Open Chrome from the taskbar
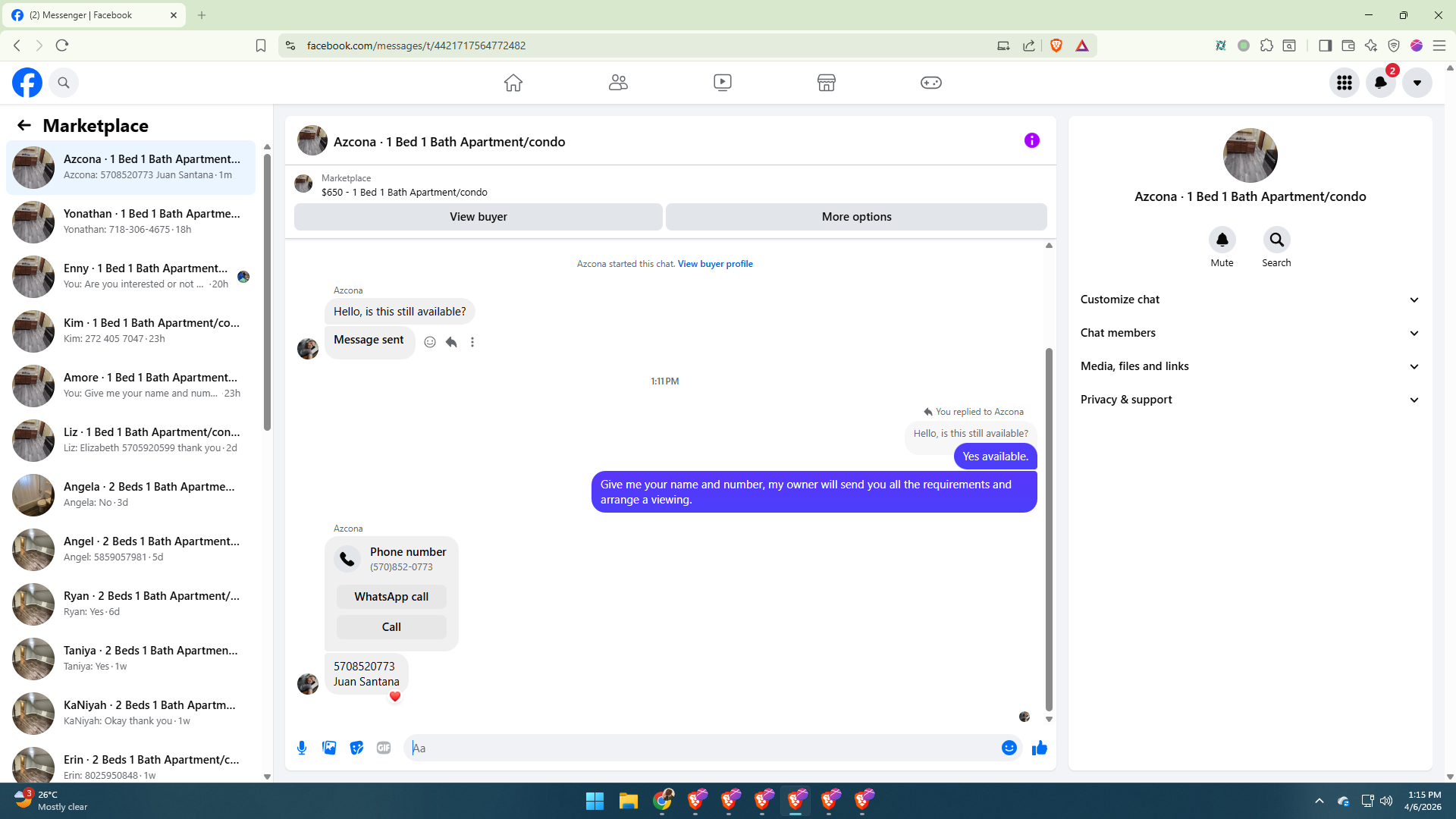Screen dimensions: 1456x819 pyautogui.click(x=662, y=801)
